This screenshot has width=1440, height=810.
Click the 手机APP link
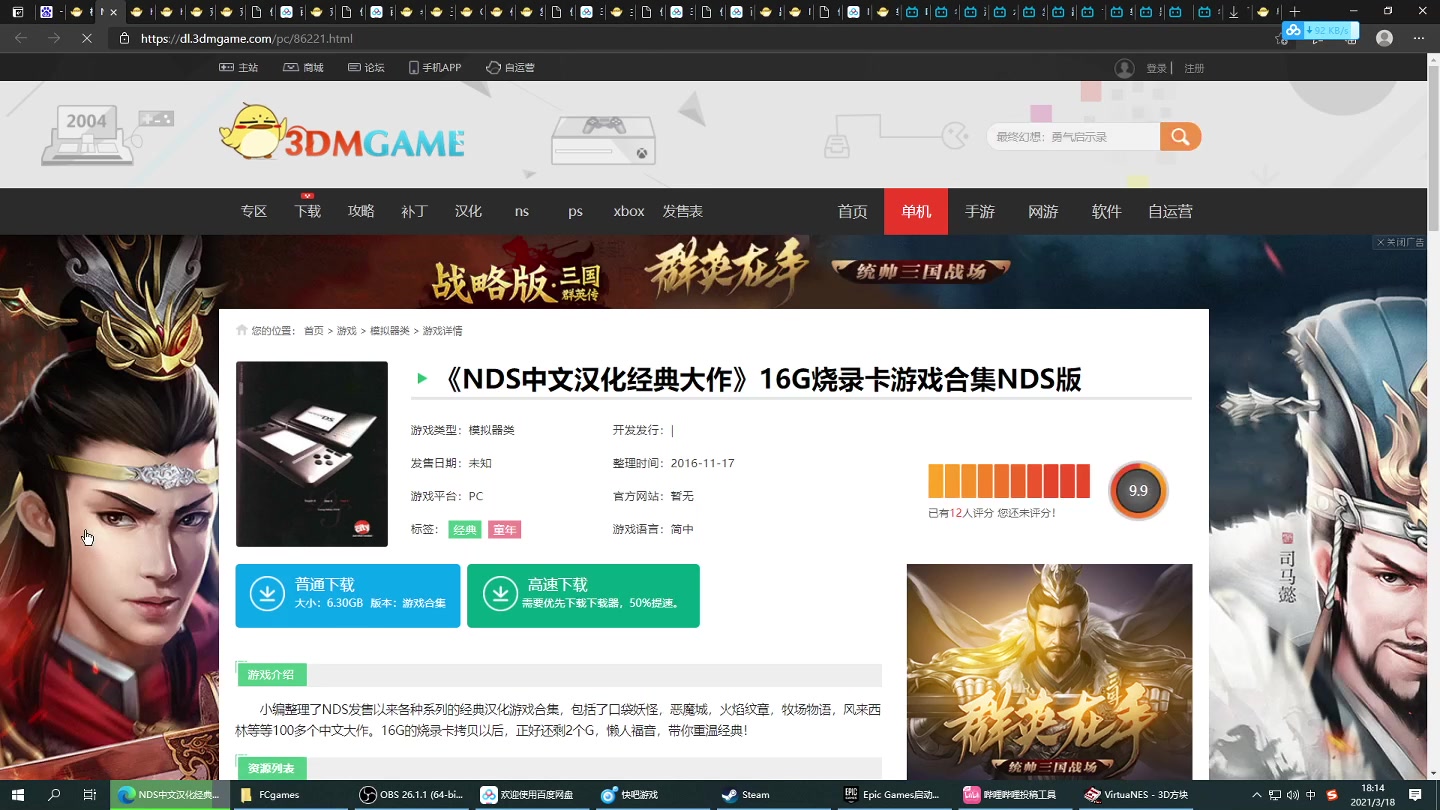point(435,67)
